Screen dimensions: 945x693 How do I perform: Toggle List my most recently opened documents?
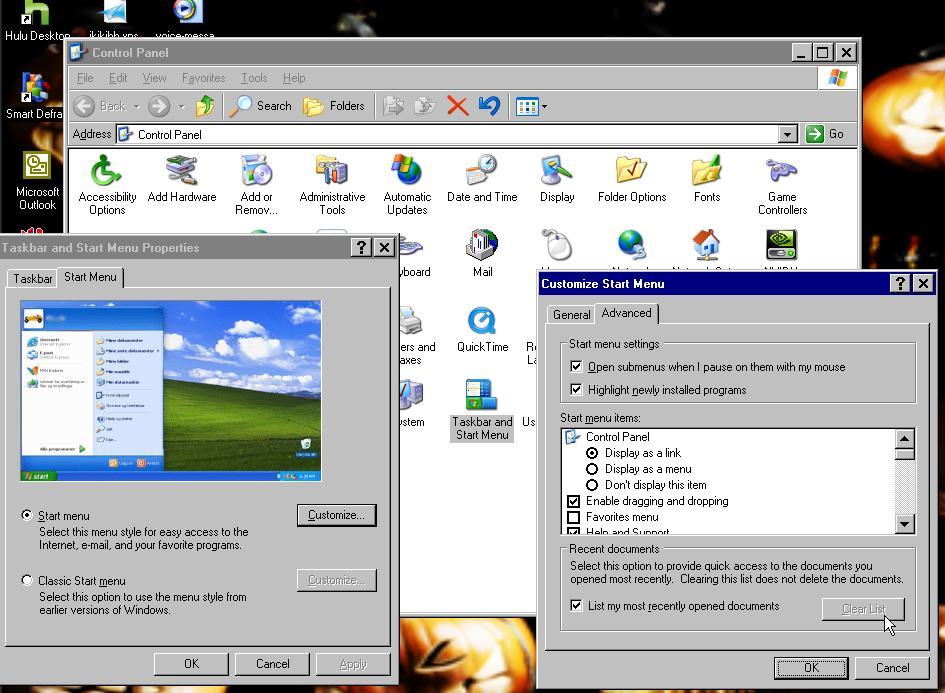(x=576, y=606)
